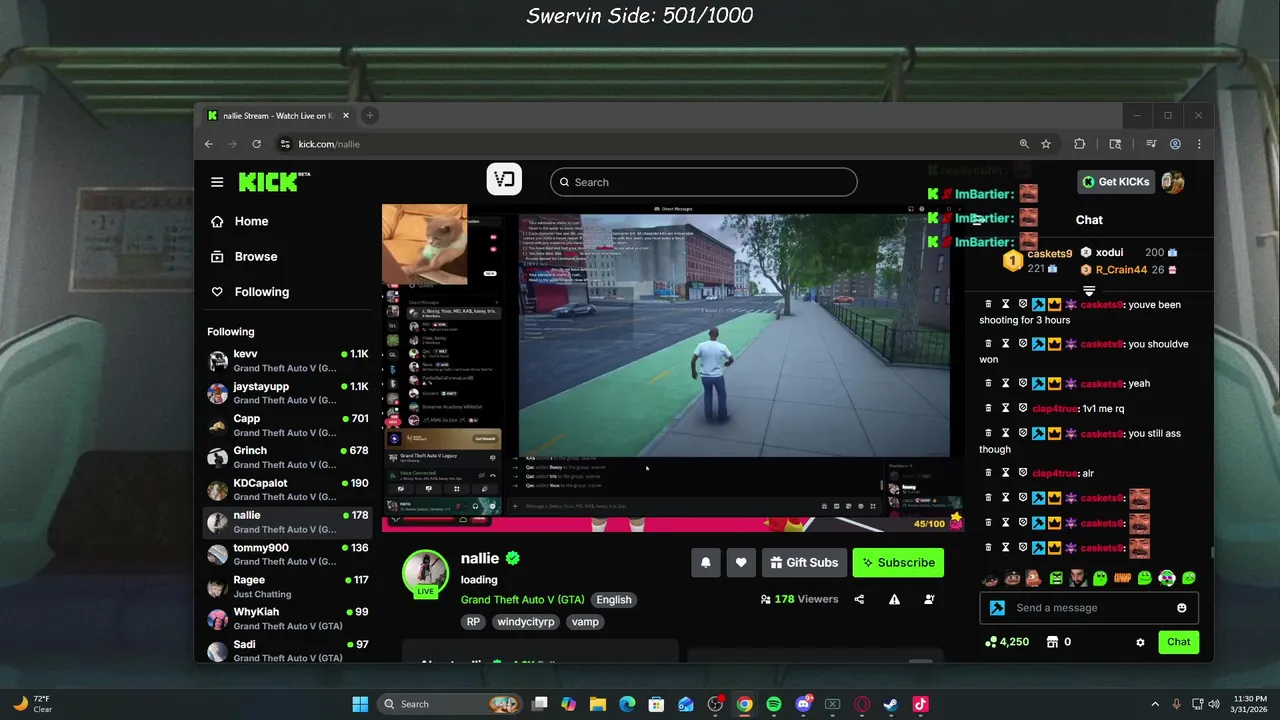Select the nallie Stream browser tab

tap(276, 116)
